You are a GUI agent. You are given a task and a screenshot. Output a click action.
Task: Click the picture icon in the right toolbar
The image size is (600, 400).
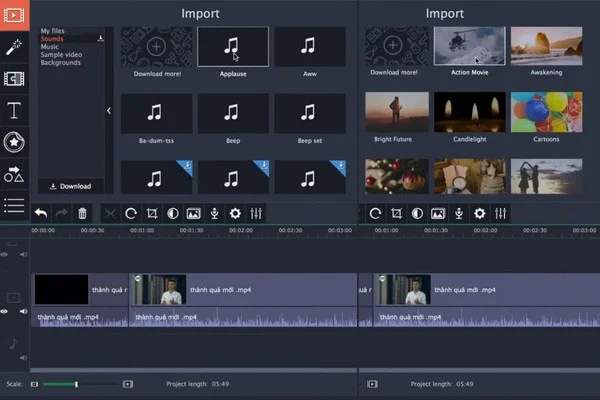click(x=438, y=213)
